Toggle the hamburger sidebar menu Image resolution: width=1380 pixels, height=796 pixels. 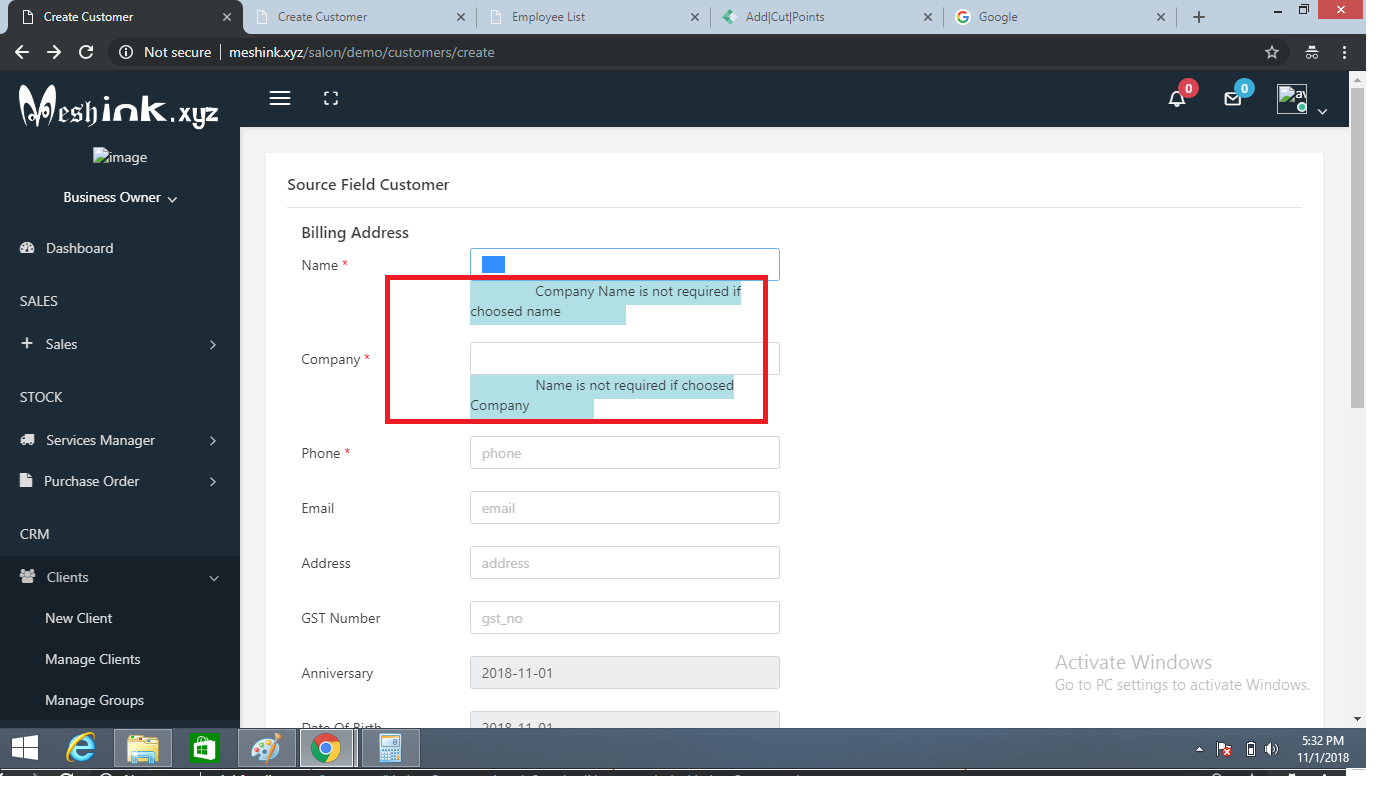(280, 98)
